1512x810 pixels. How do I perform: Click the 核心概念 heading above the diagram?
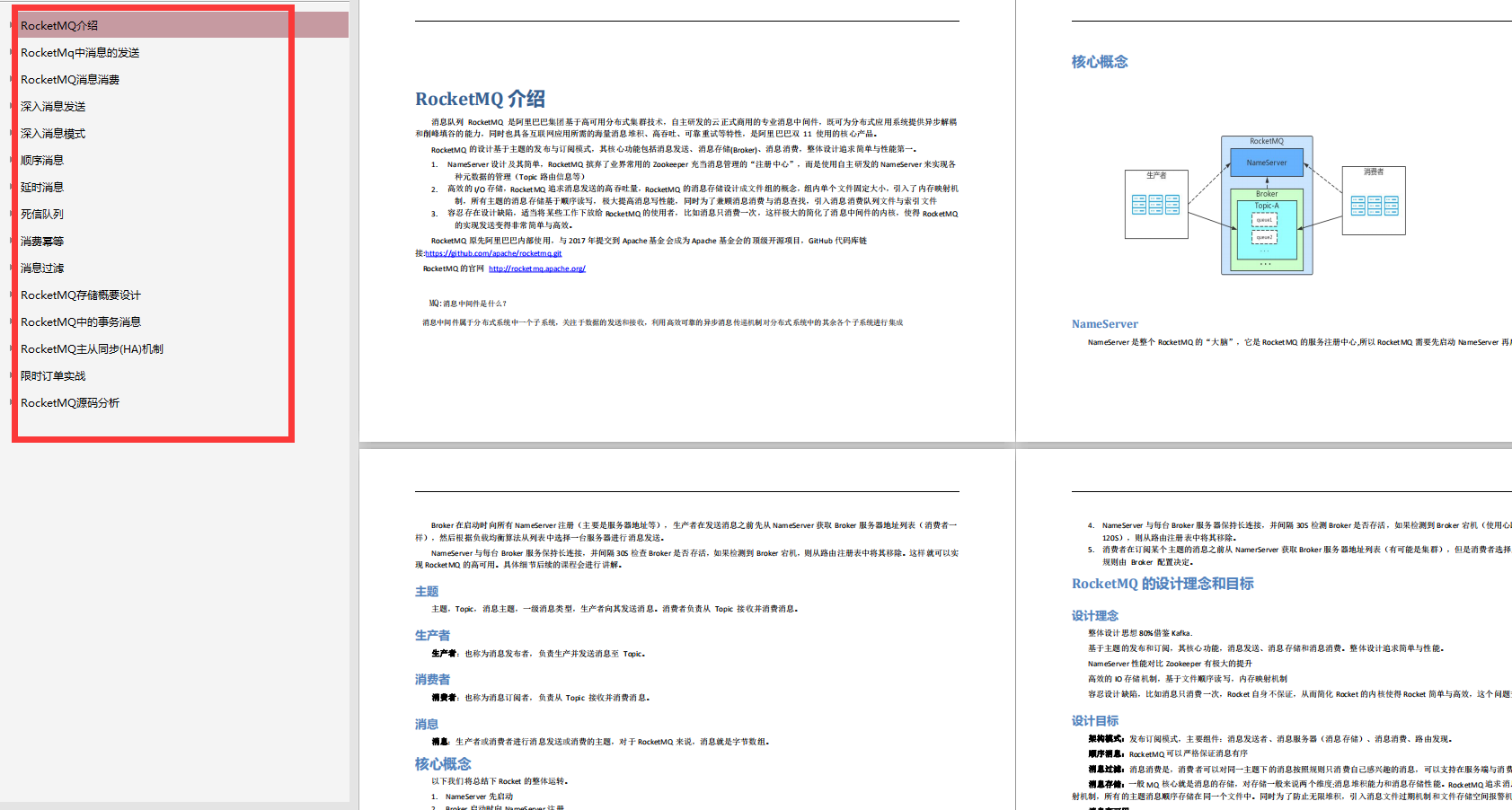pos(1100,62)
